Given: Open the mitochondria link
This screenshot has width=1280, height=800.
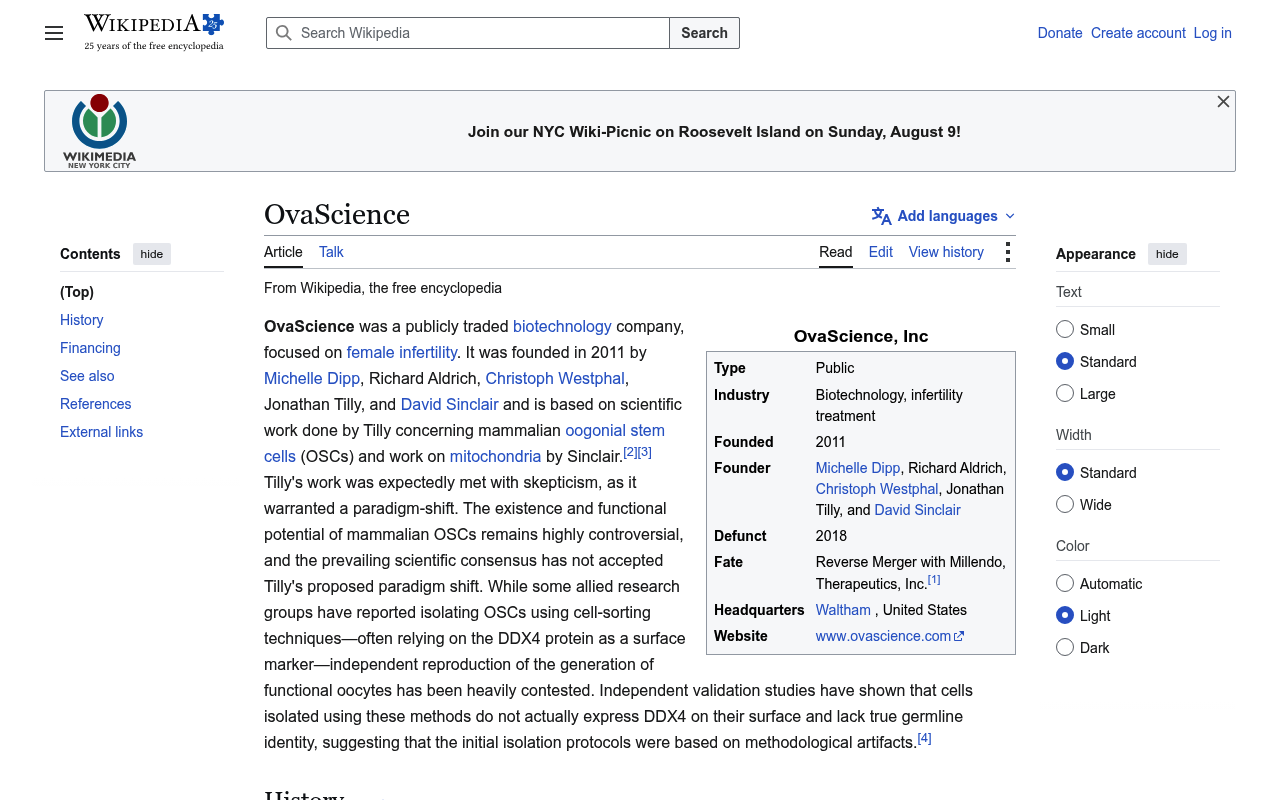Looking at the screenshot, I should coord(495,456).
